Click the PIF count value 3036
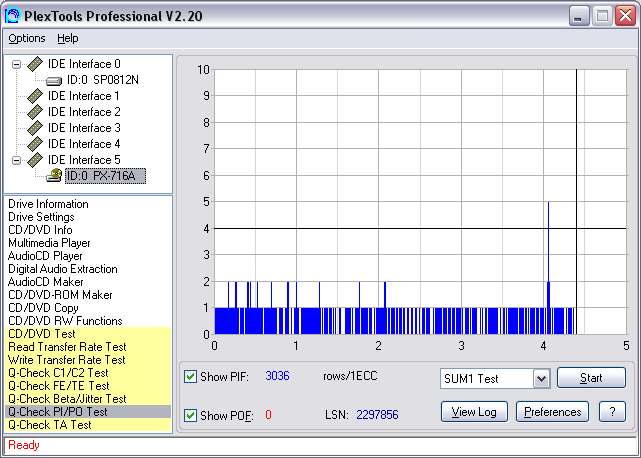The width and height of the screenshot is (641, 458). tap(277, 376)
